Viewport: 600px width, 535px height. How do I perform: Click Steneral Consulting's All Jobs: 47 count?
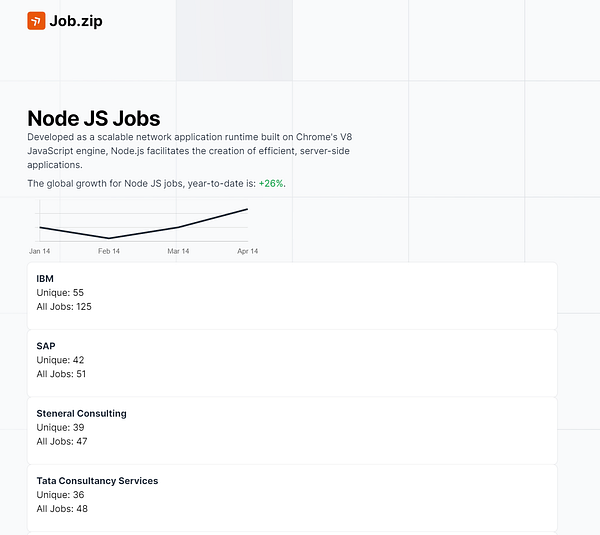click(61, 441)
